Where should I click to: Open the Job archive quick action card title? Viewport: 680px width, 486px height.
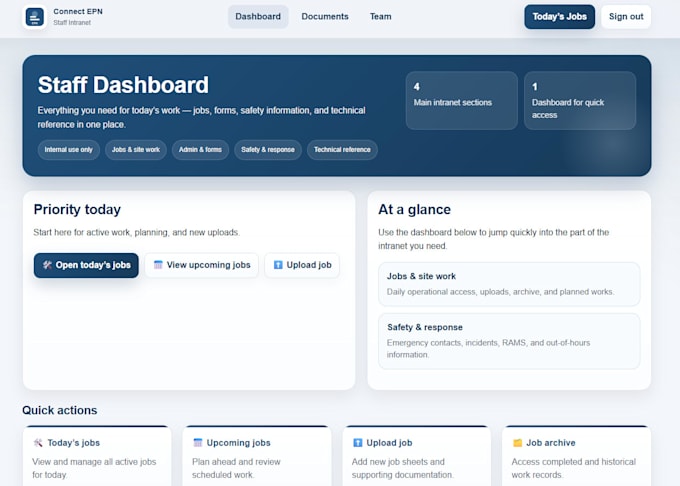pos(551,443)
